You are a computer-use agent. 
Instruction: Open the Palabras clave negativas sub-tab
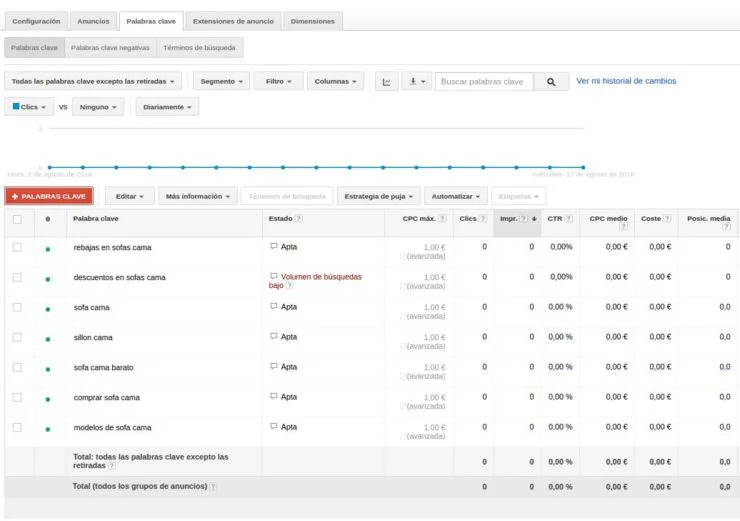tap(110, 48)
